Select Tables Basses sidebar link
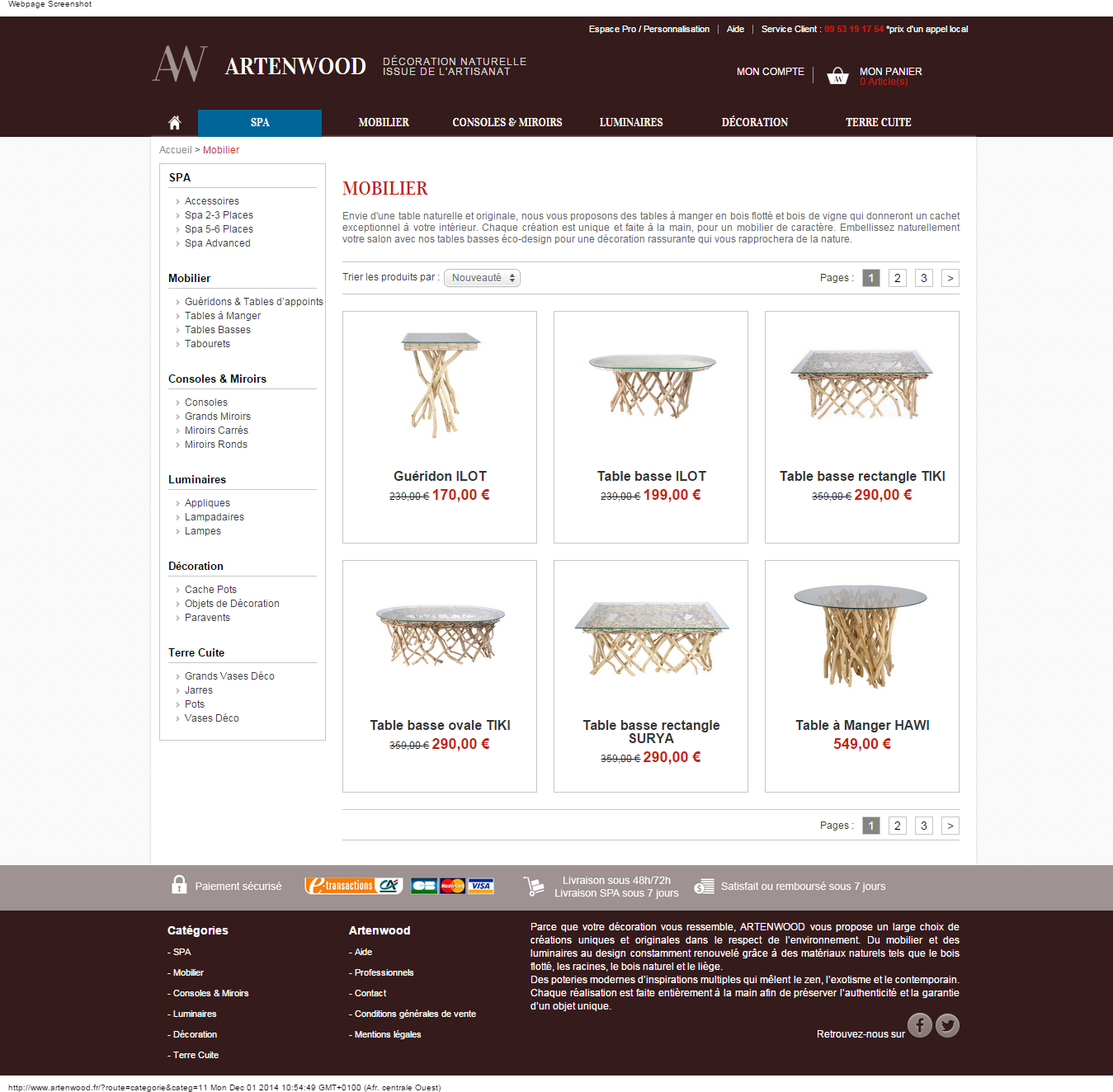The width and height of the screenshot is (1113, 1092). point(218,330)
